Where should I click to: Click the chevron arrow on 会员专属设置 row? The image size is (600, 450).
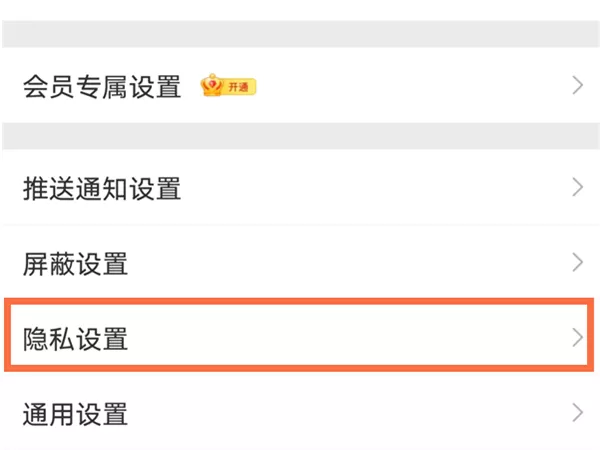(x=577, y=85)
